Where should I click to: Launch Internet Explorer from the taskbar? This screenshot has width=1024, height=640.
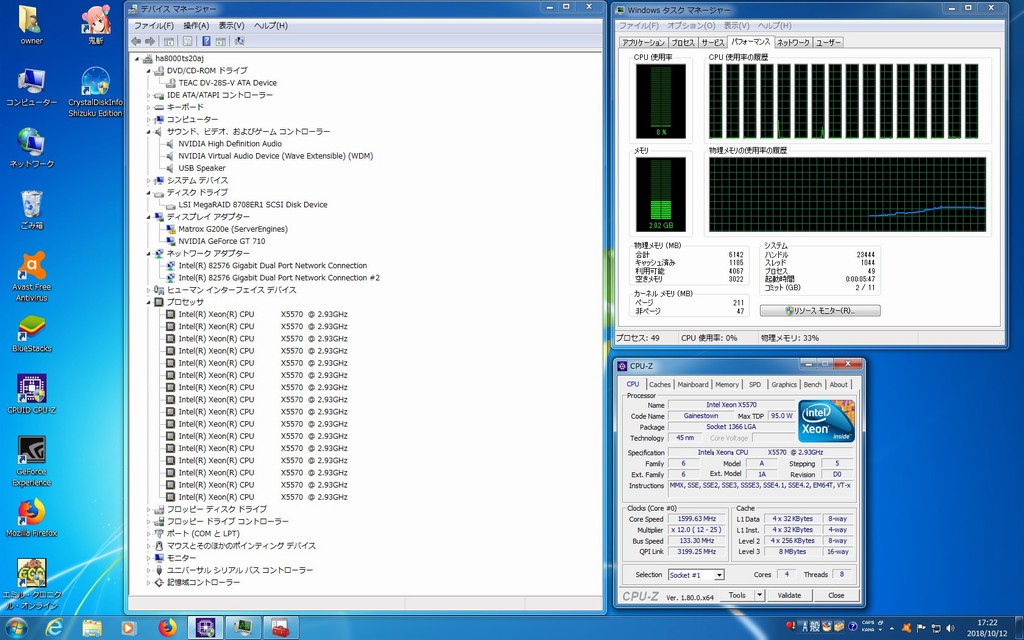pyautogui.click(x=54, y=628)
